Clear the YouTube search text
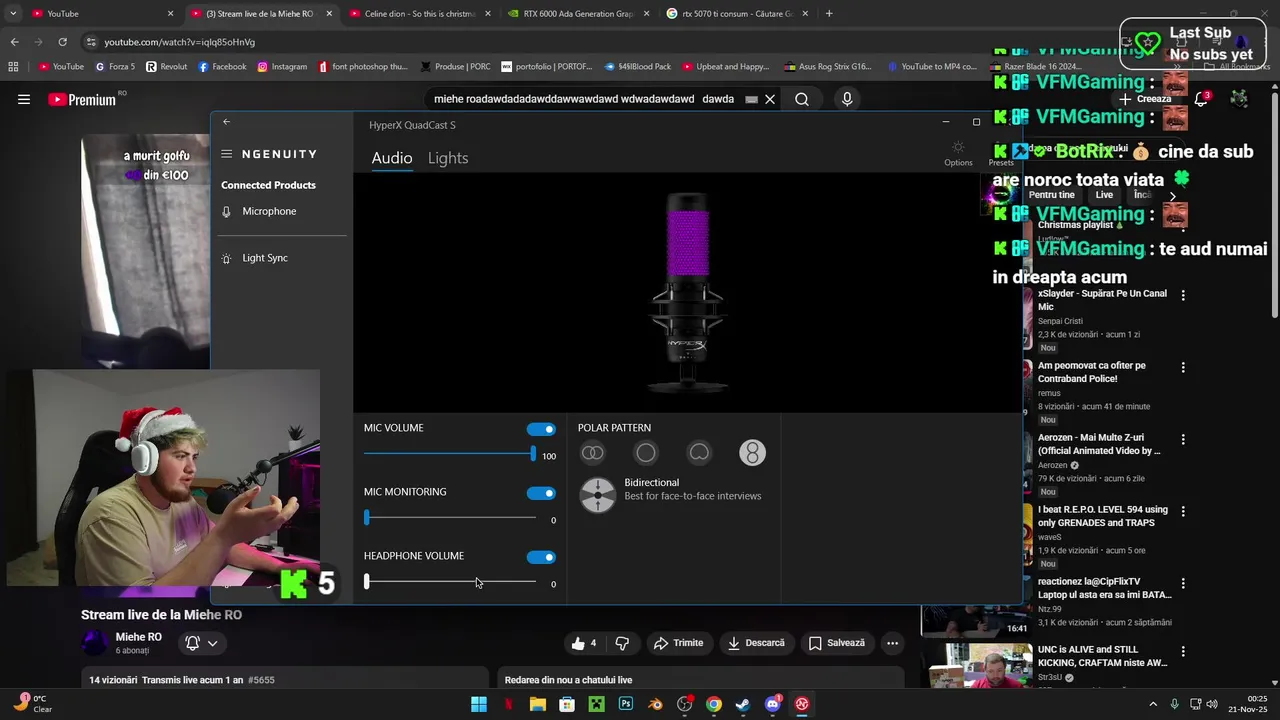Viewport: 1280px width, 720px height. click(770, 99)
